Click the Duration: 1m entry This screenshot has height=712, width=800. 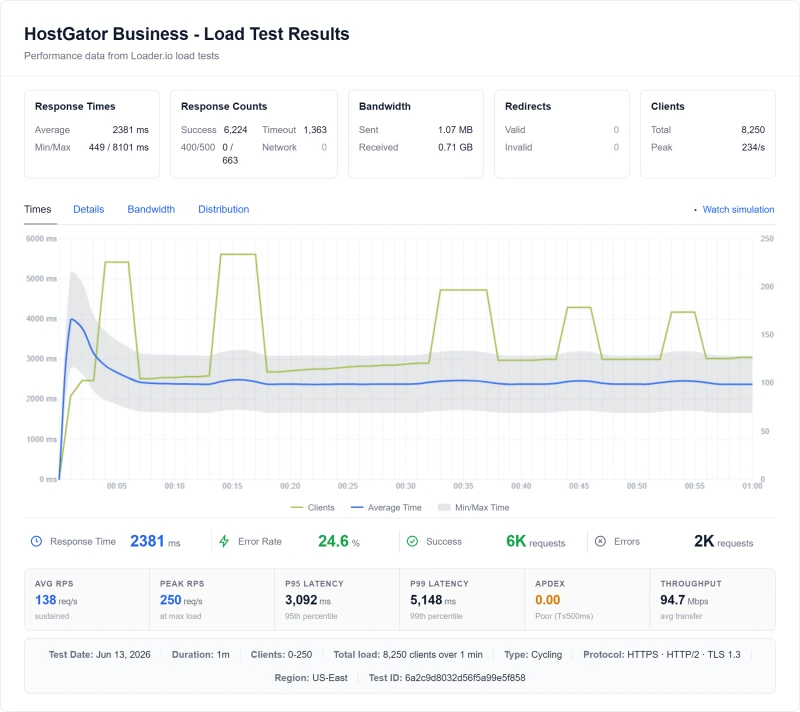pos(201,654)
